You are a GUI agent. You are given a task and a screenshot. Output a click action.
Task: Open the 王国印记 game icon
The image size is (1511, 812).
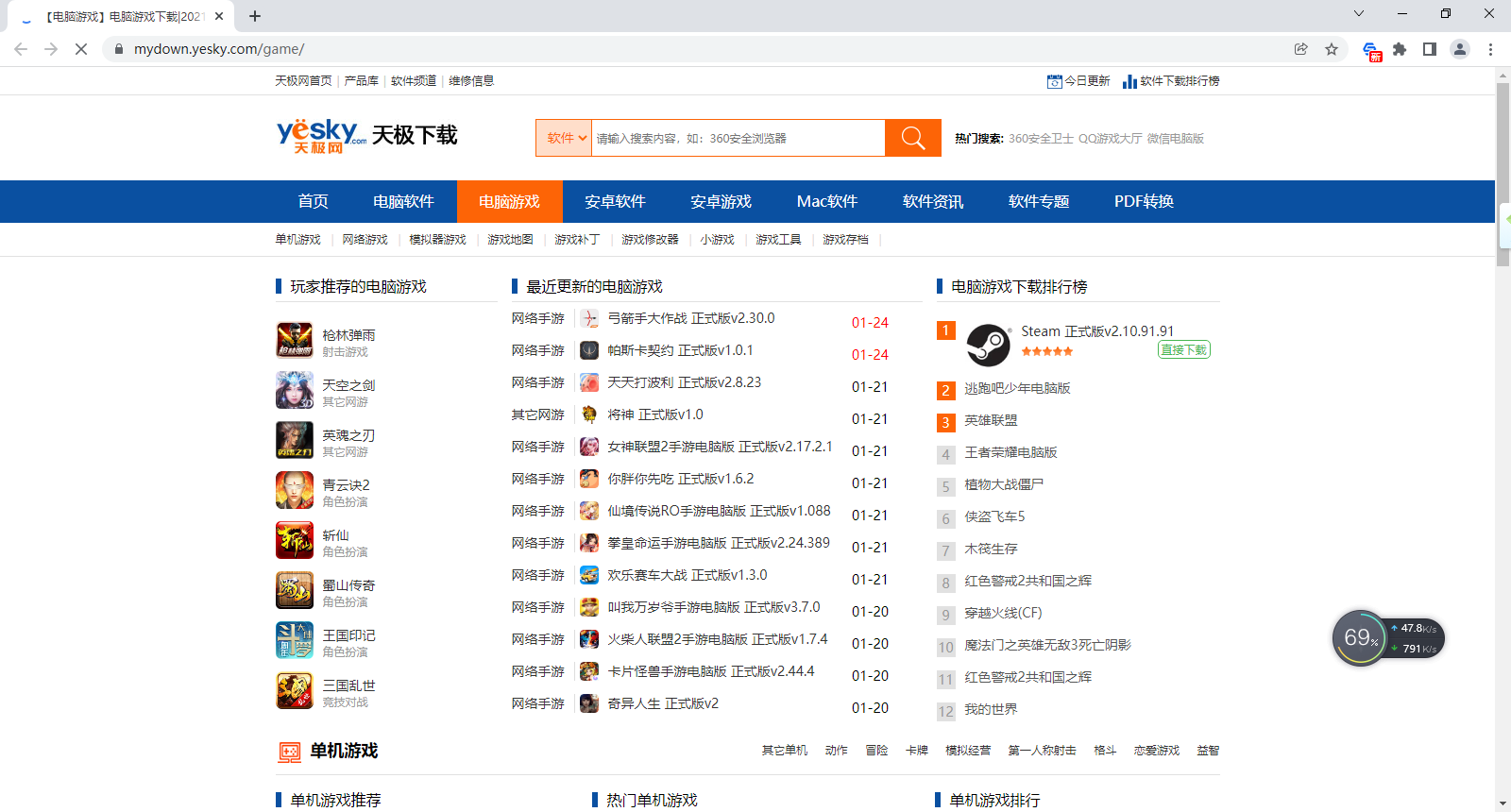click(x=295, y=640)
